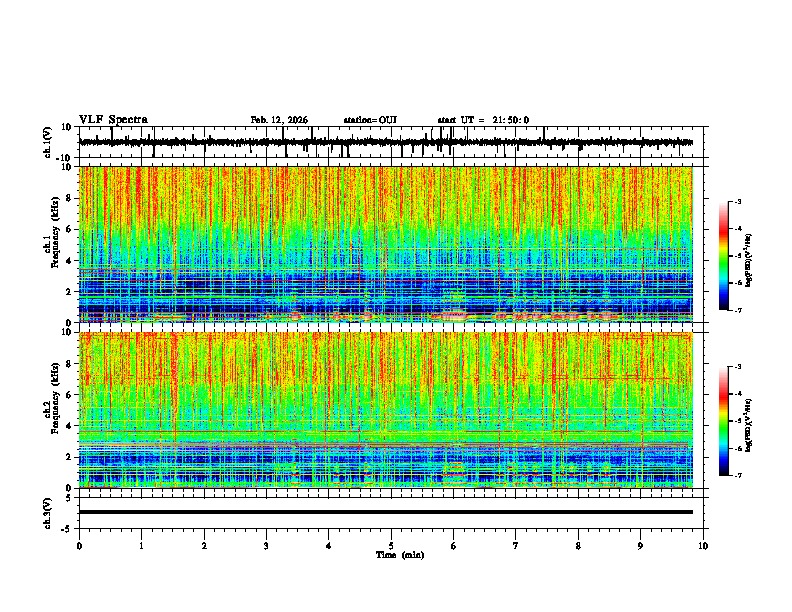Click the "ch.1(V)" waveform axis label
This screenshot has width=792, height=612.
pos(47,142)
